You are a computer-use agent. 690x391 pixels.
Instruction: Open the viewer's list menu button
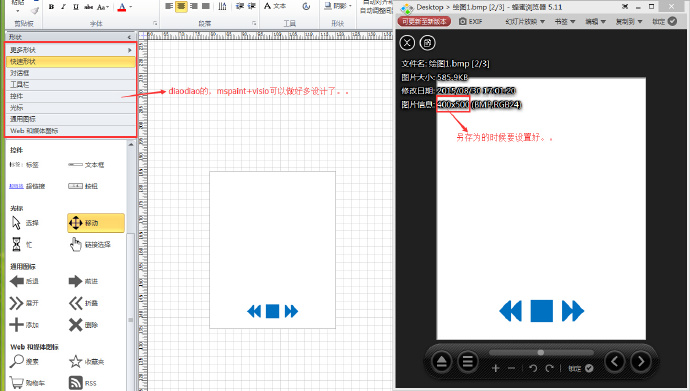point(467,362)
